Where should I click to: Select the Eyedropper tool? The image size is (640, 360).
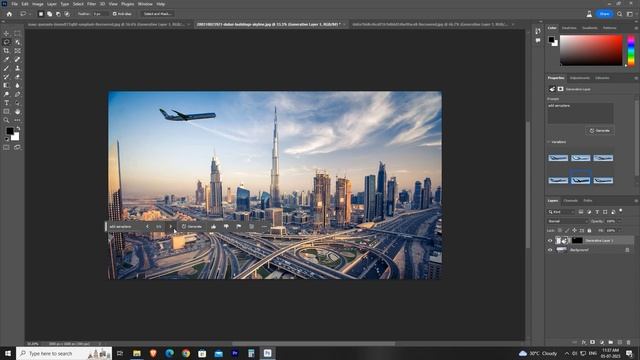[6, 60]
